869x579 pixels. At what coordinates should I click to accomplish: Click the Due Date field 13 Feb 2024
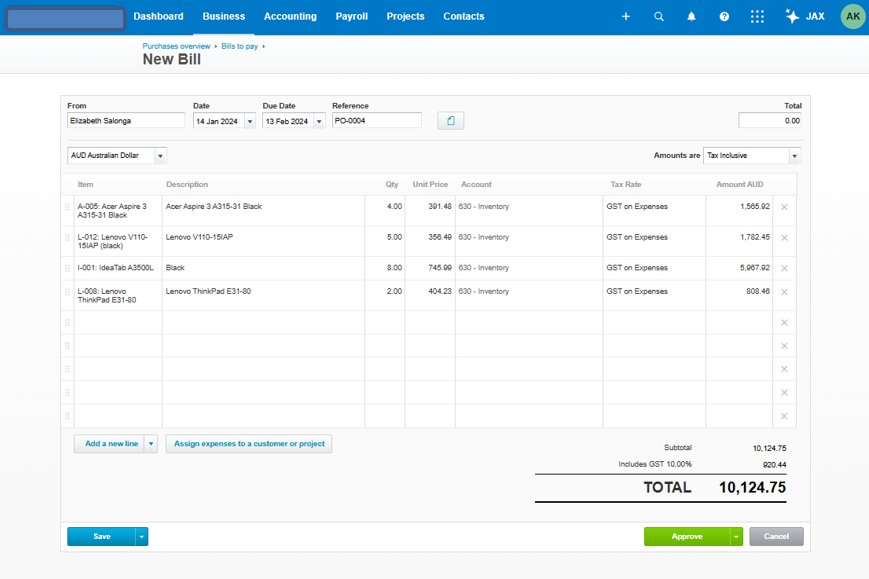tap(288, 121)
